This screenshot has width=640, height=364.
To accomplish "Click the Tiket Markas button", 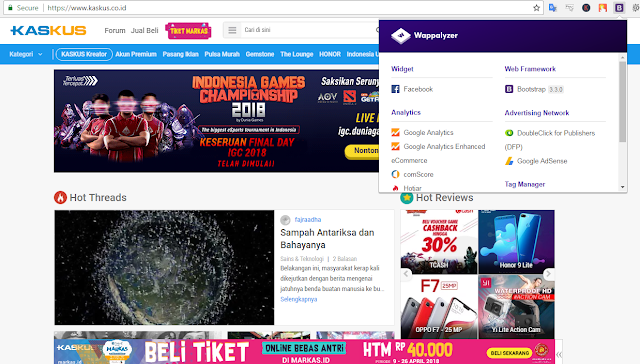I will [x=188, y=31].
